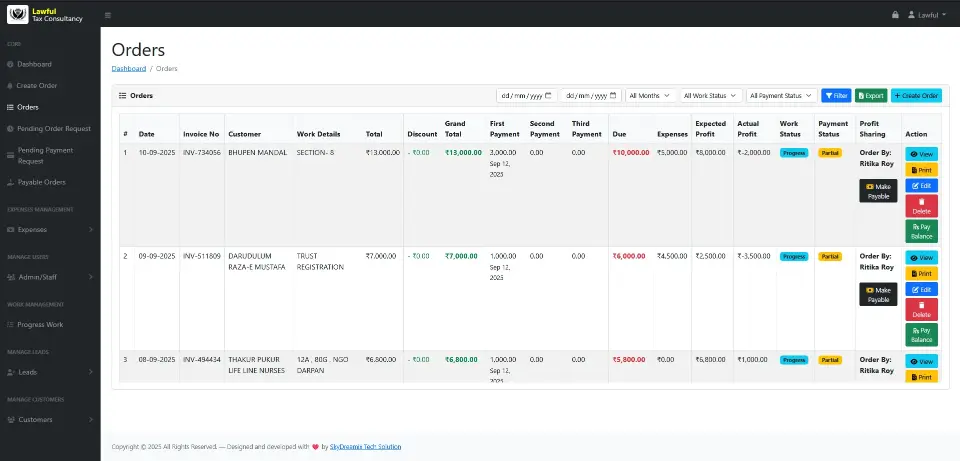Delete the DARUDULUM RAZA-E MUSTAFA order
The height and width of the screenshot is (461, 960).
pos(921,309)
